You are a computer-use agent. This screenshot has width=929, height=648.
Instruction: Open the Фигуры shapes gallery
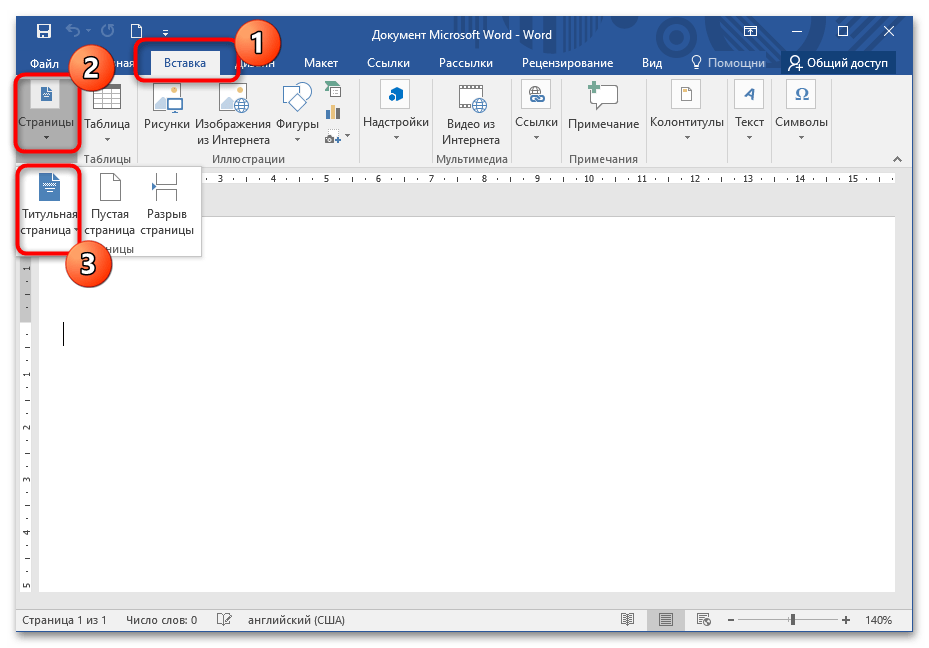(x=297, y=114)
